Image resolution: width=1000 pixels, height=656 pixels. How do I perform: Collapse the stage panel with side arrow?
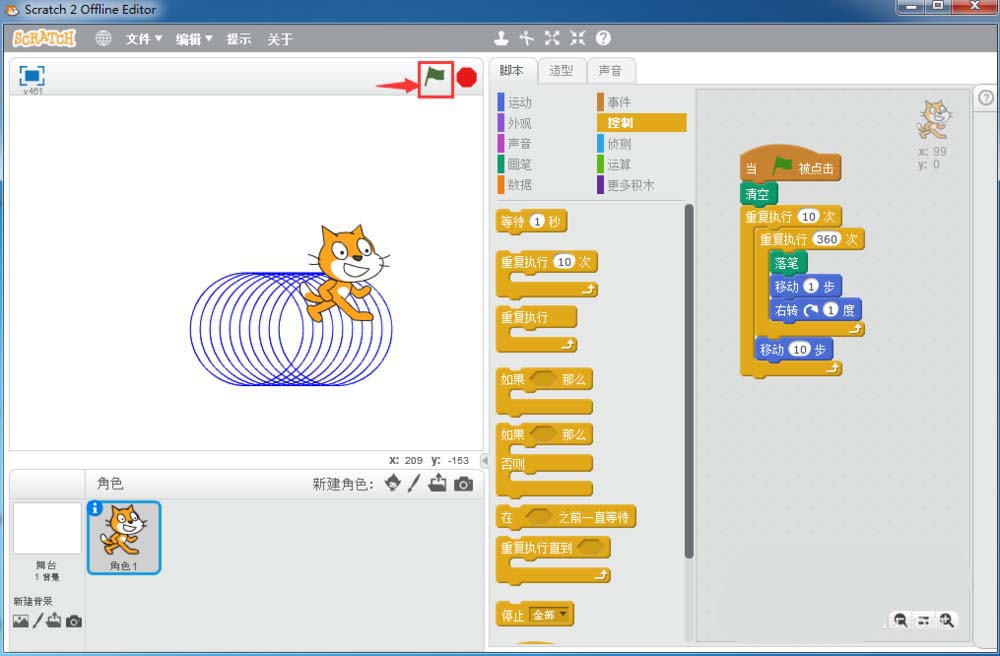[485, 460]
